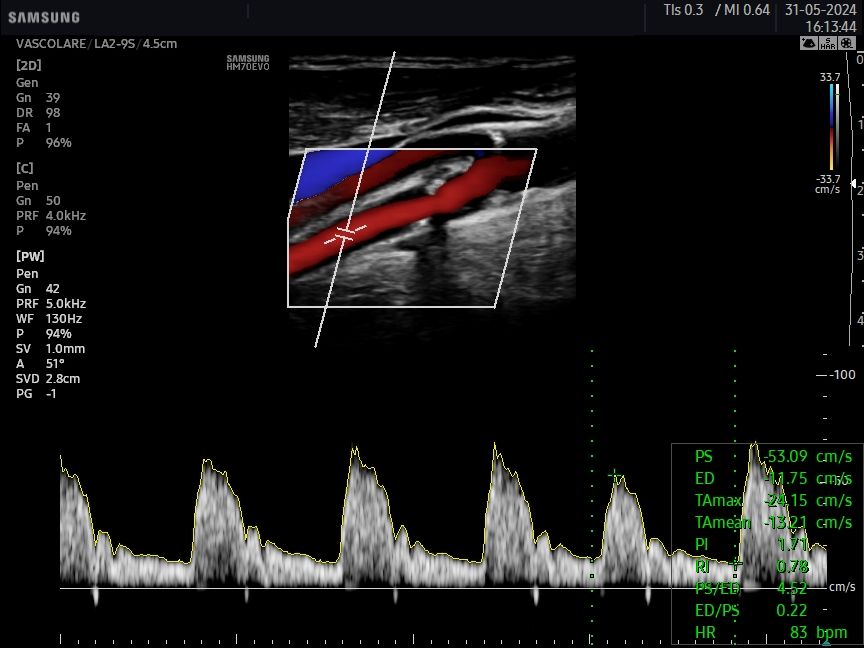Click the cine film reel icon
This screenshot has width=864, height=648.
[846, 43]
